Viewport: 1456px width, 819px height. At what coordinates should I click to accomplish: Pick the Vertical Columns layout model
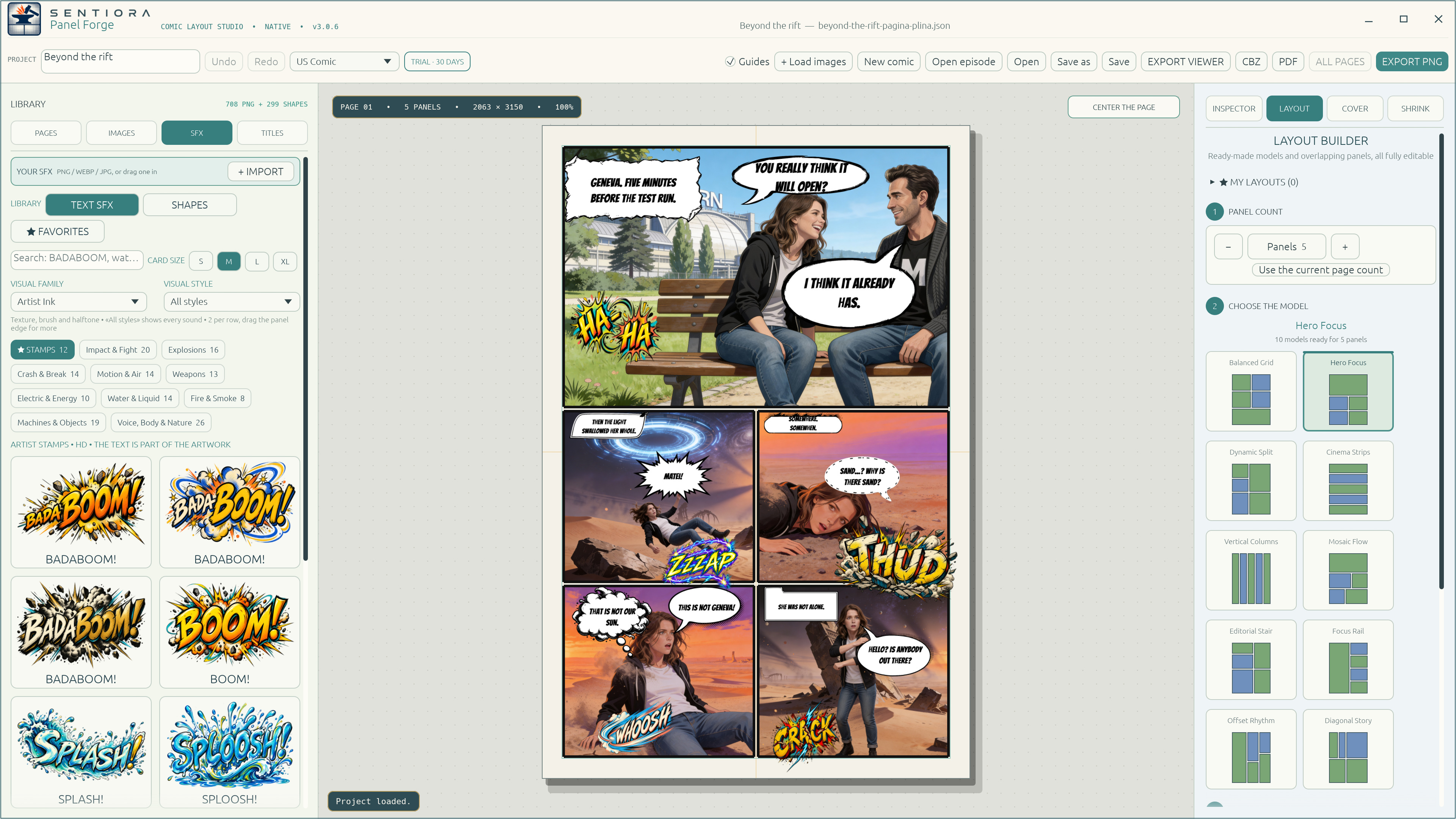click(x=1251, y=570)
